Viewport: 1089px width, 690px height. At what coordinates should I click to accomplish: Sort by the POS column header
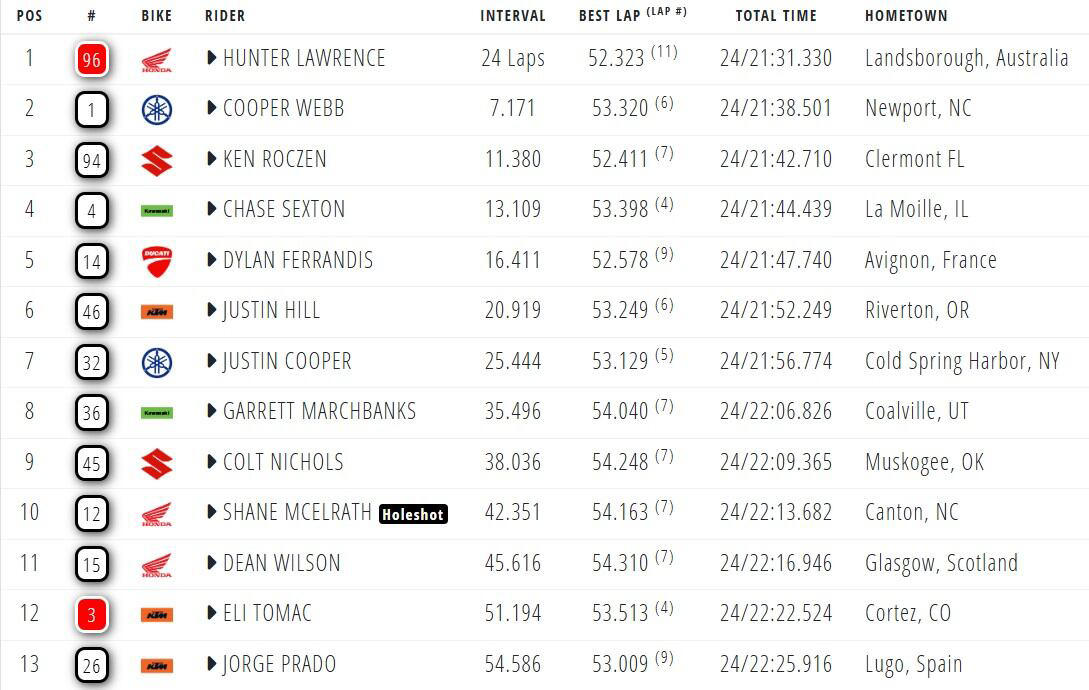[x=30, y=16]
